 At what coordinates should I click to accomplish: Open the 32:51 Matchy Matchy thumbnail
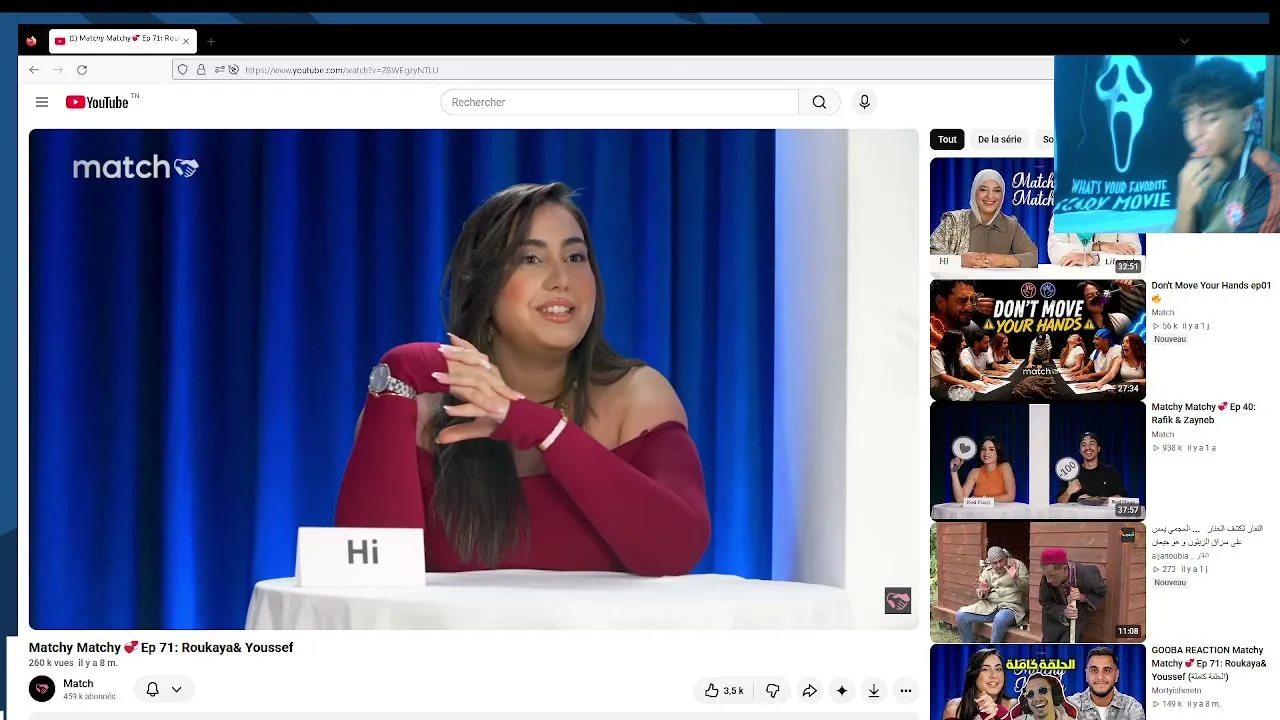point(1038,217)
